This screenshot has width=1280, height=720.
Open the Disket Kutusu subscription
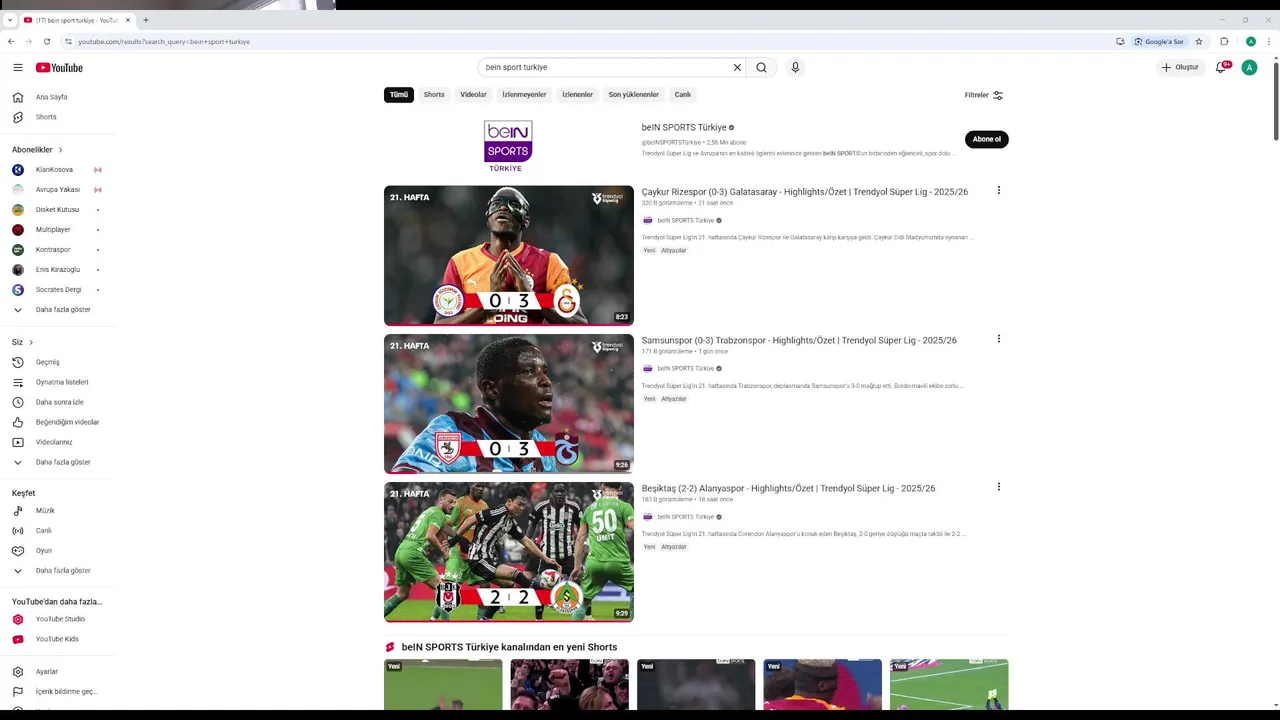pos(58,210)
